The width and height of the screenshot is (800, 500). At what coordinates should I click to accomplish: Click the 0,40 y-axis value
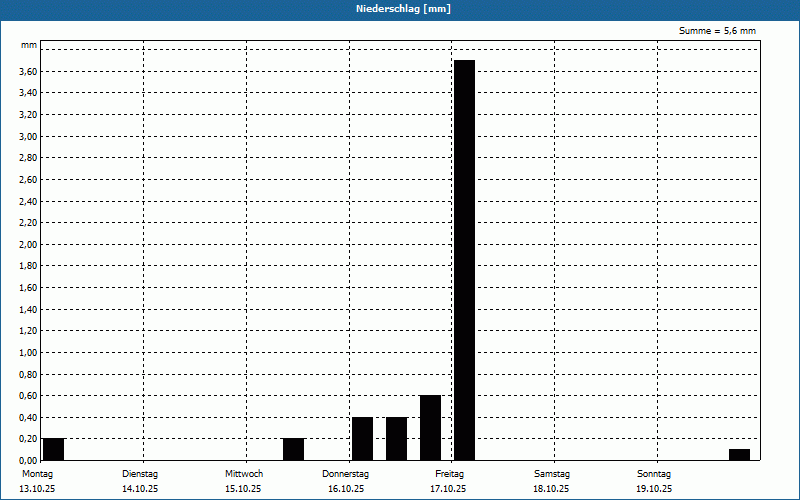tap(28, 417)
